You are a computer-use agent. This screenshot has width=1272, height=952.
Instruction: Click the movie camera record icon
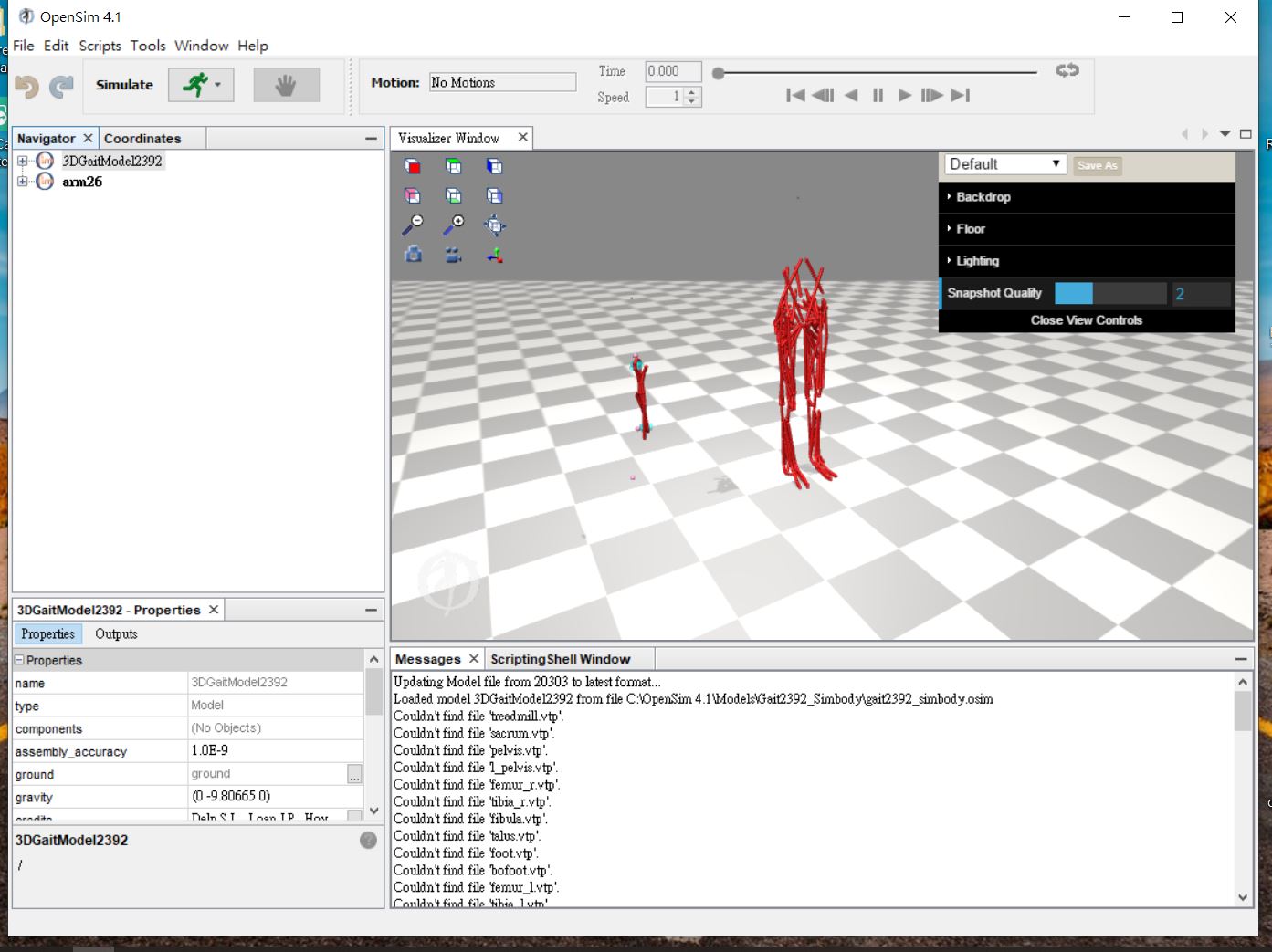click(454, 255)
